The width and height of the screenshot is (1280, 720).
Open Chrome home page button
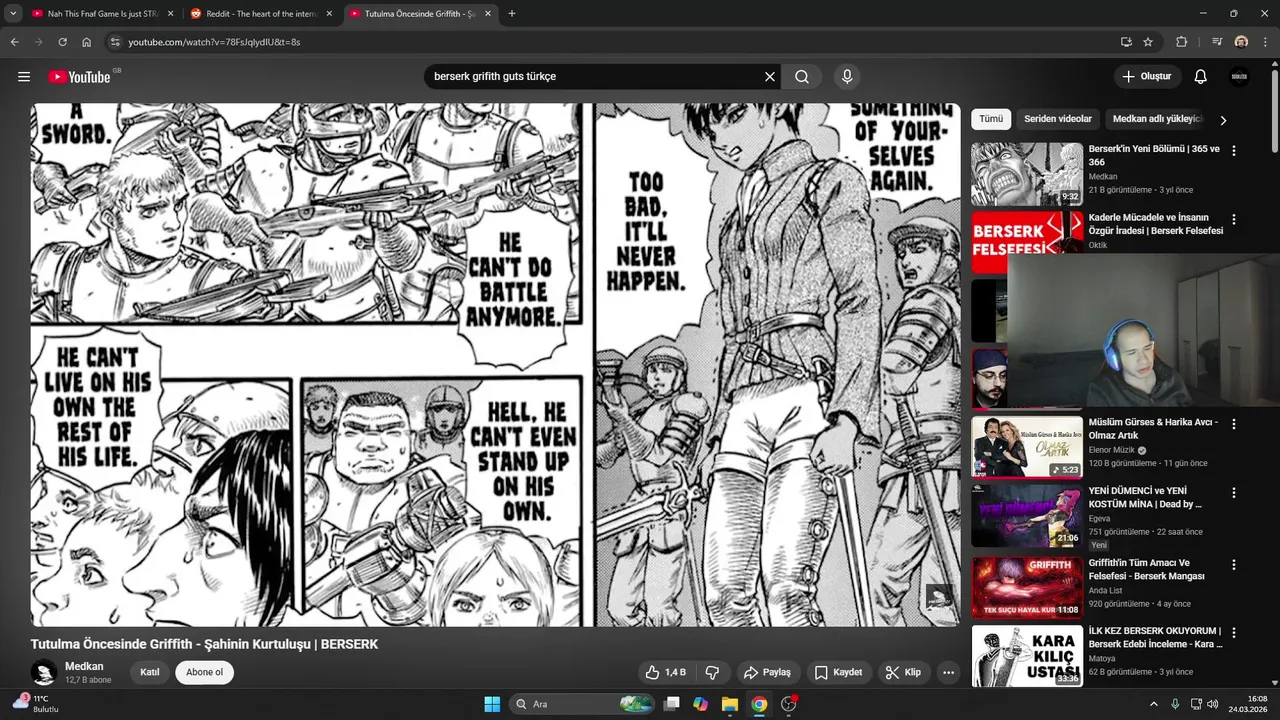pyautogui.click(x=87, y=42)
